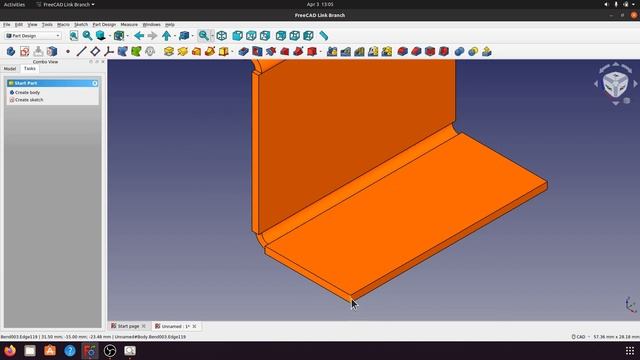This screenshot has width=640, height=360.
Task: Click the Groove tool icon
Action: [271, 51]
